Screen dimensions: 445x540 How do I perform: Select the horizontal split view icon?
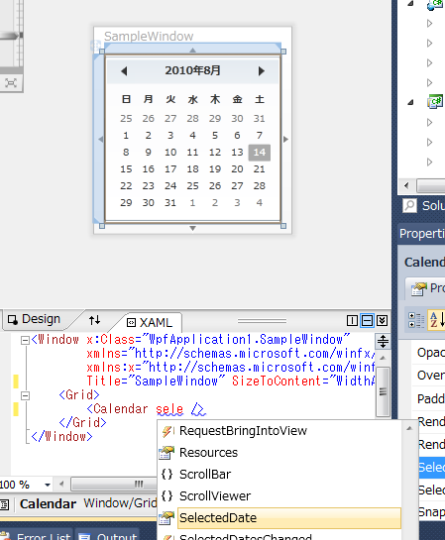367,321
